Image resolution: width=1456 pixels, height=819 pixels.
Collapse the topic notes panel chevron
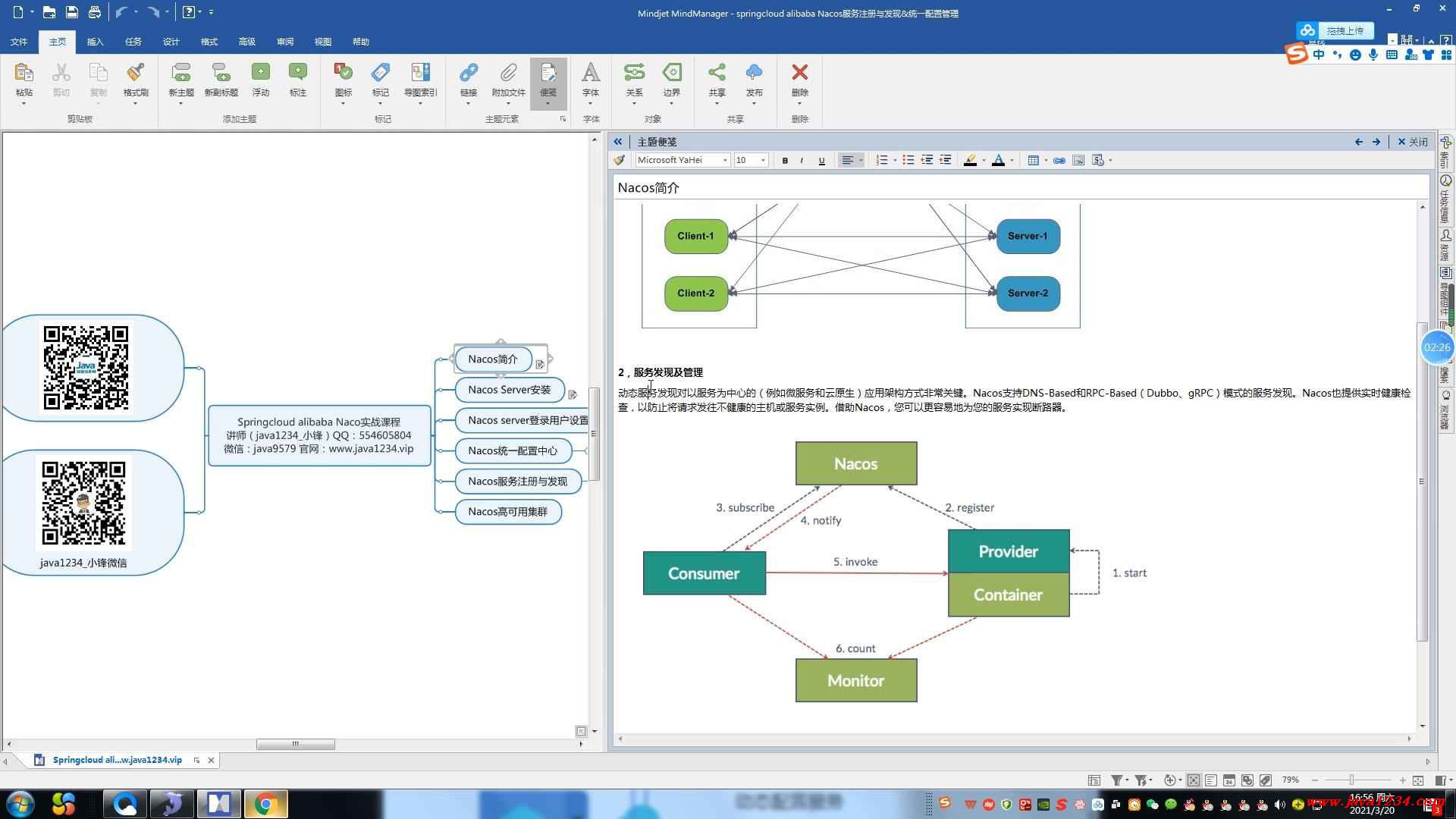click(617, 142)
